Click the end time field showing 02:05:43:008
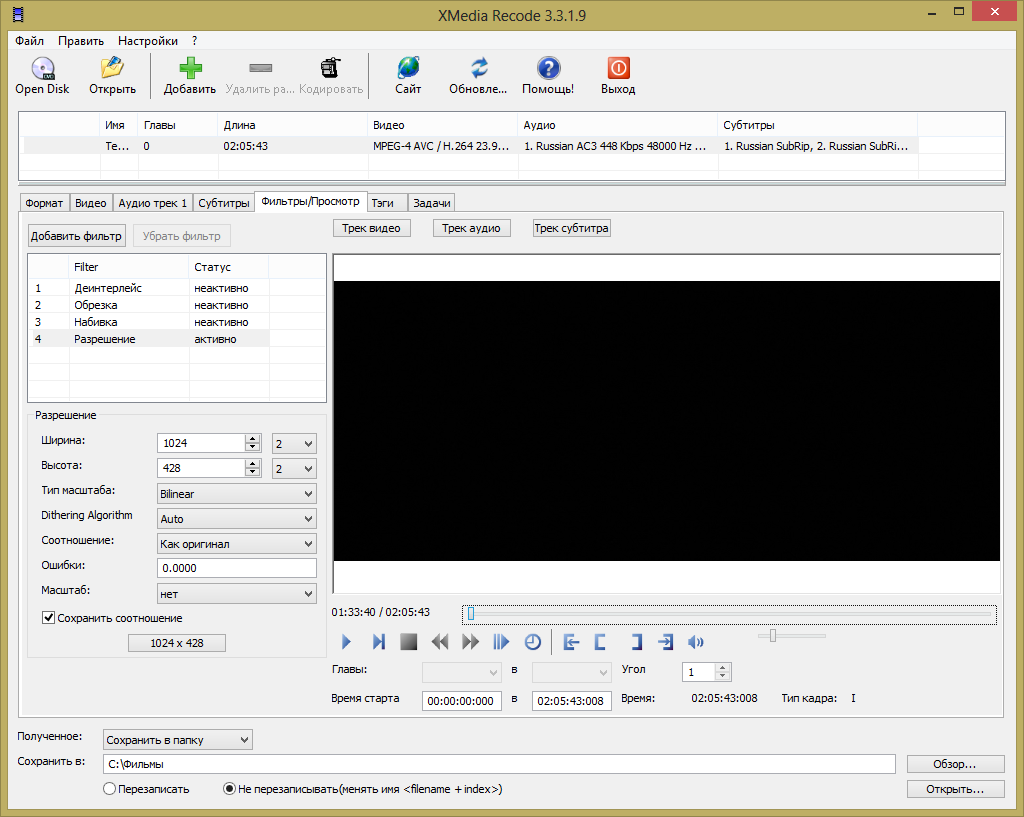1024x817 pixels. (572, 701)
